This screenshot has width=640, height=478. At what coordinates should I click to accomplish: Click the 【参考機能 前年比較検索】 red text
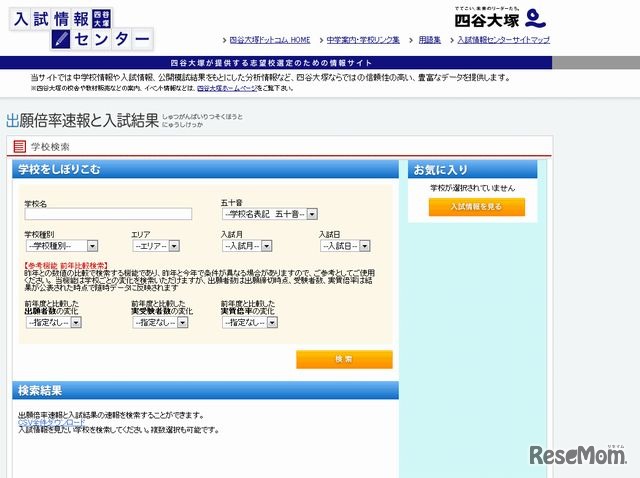[66, 266]
